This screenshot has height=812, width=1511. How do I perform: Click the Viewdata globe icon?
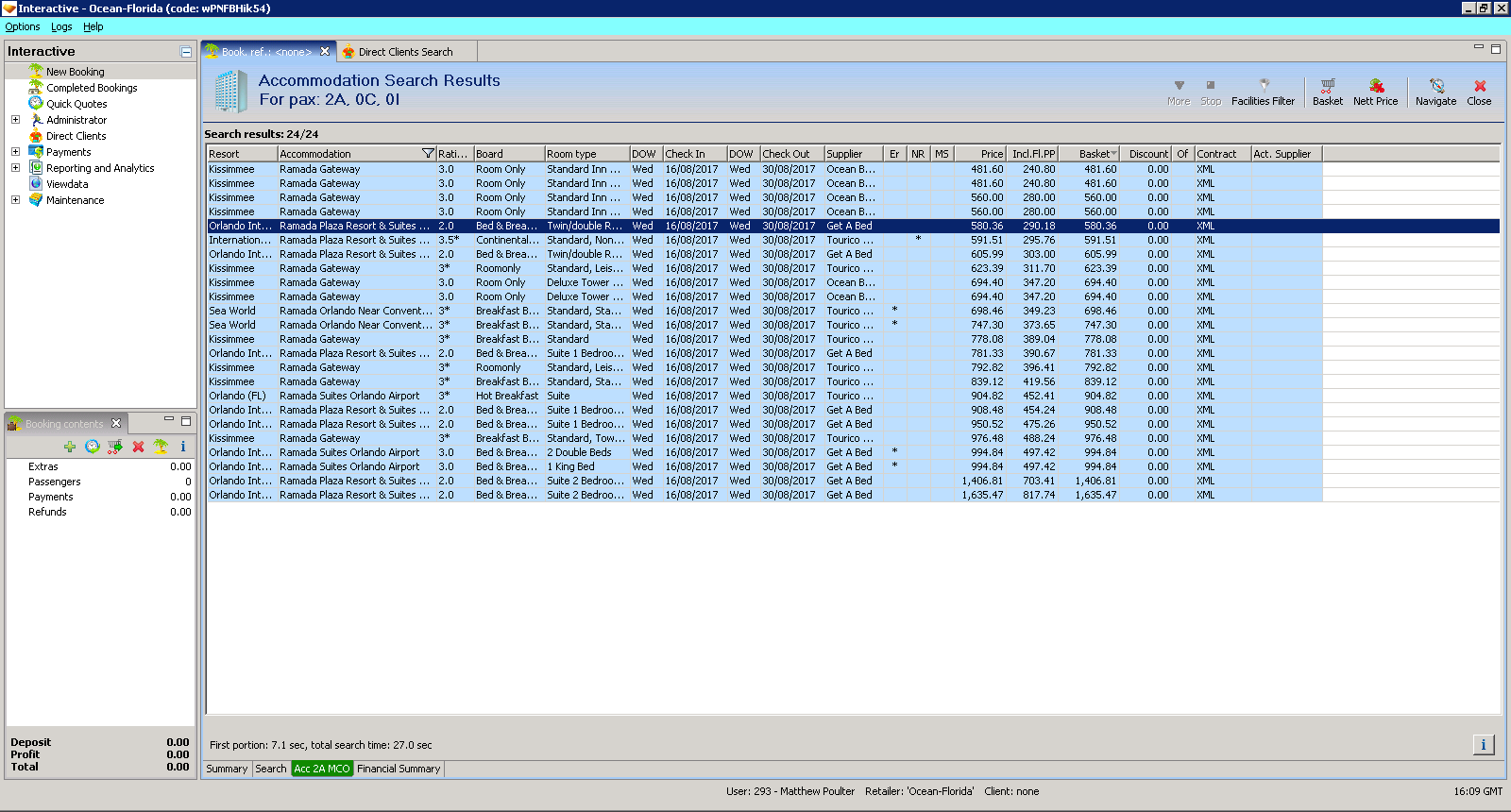point(36,183)
